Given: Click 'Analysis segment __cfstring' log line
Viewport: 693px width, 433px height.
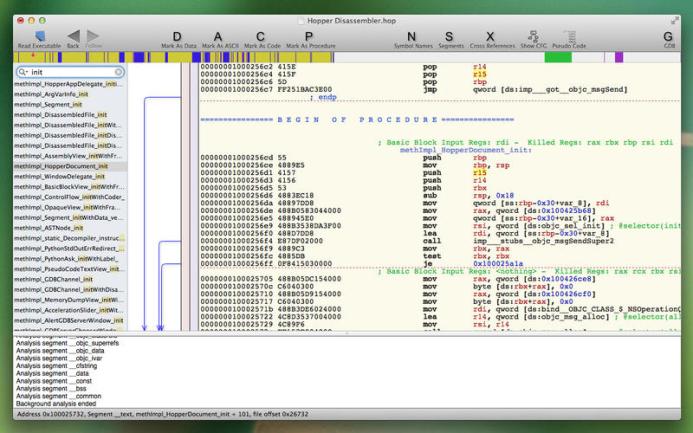Looking at the screenshot, I should pos(56,366).
